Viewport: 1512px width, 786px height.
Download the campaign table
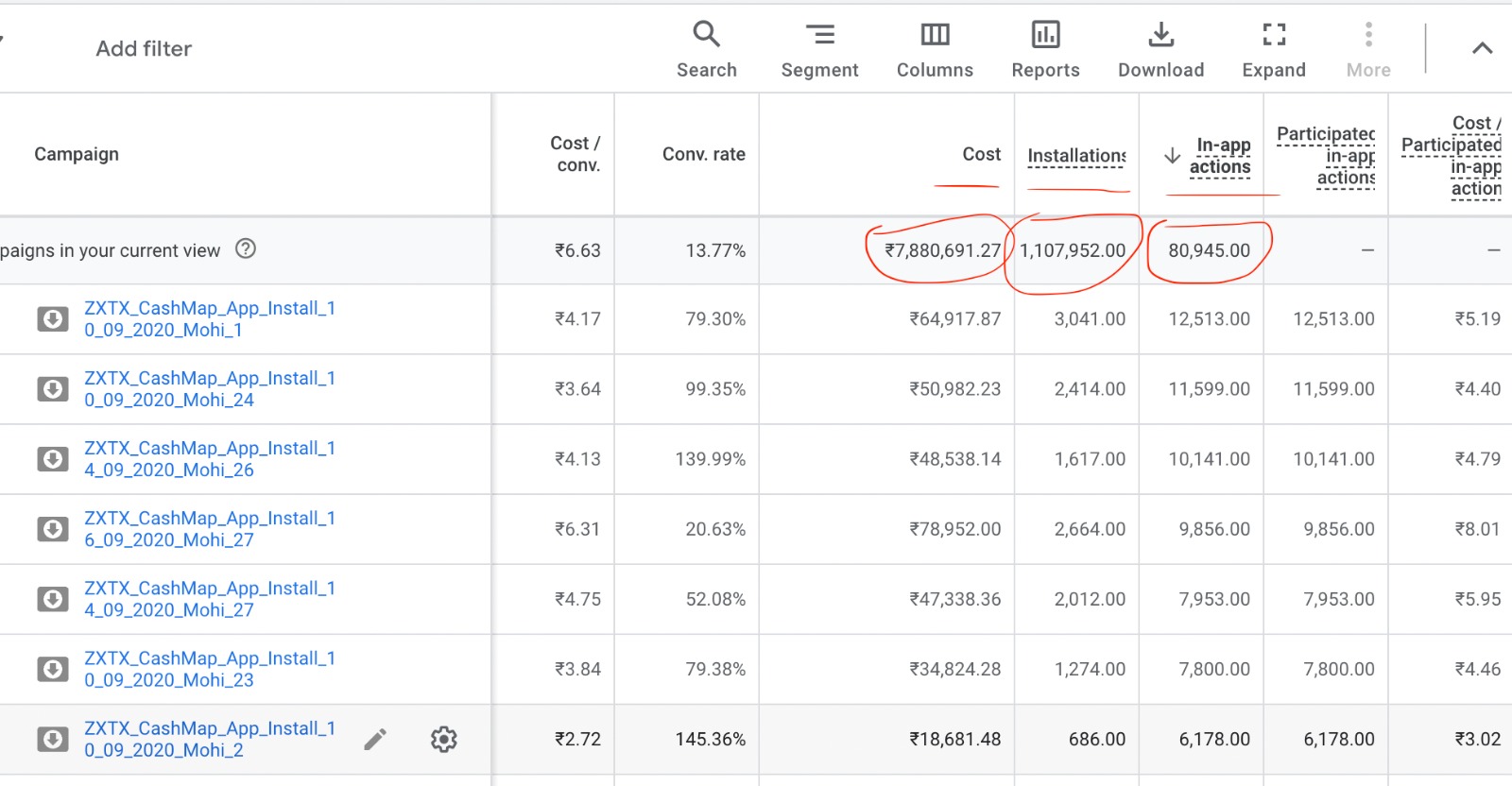click(1160, 49)
